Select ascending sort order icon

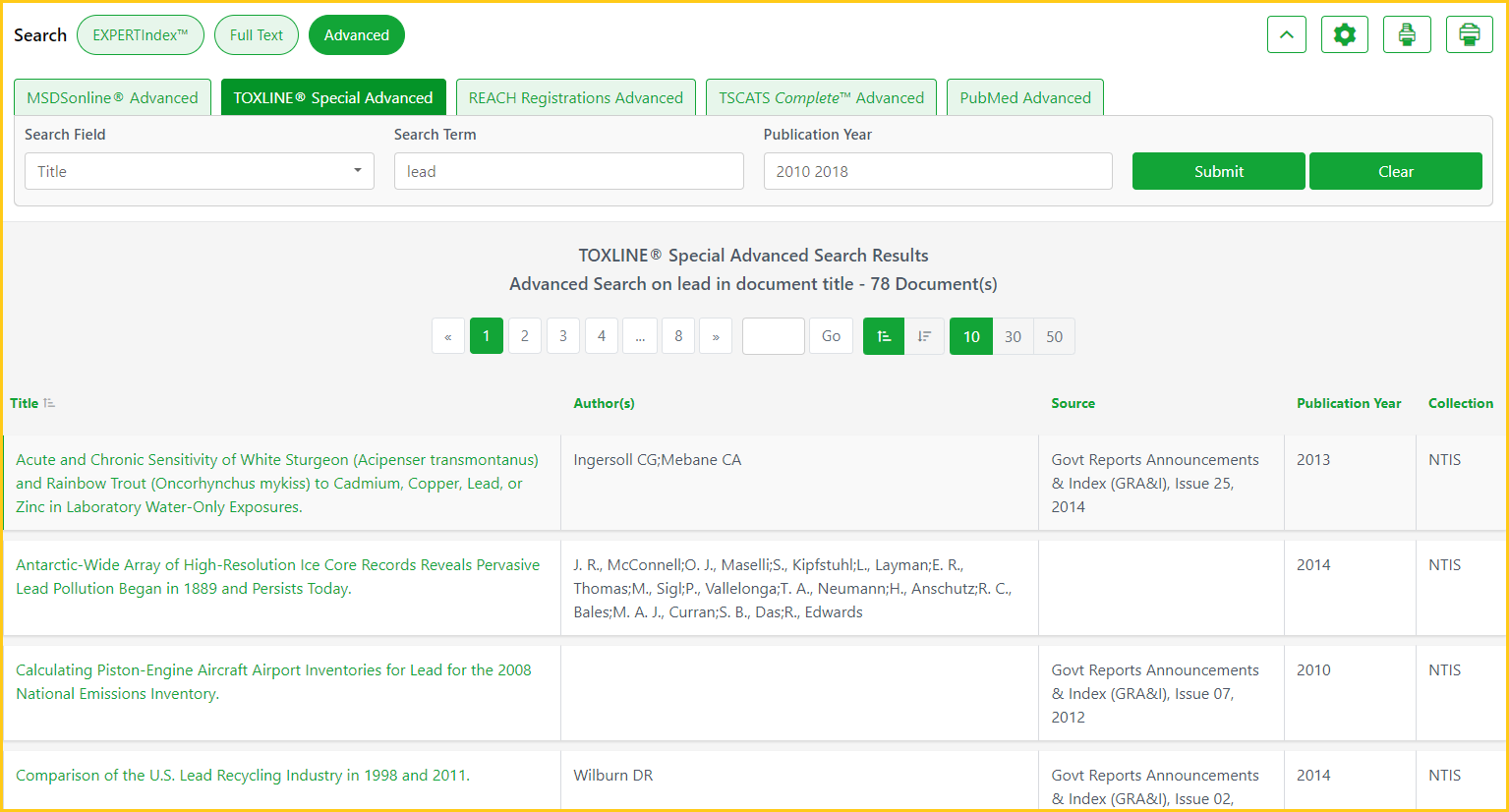coord(883,336)
